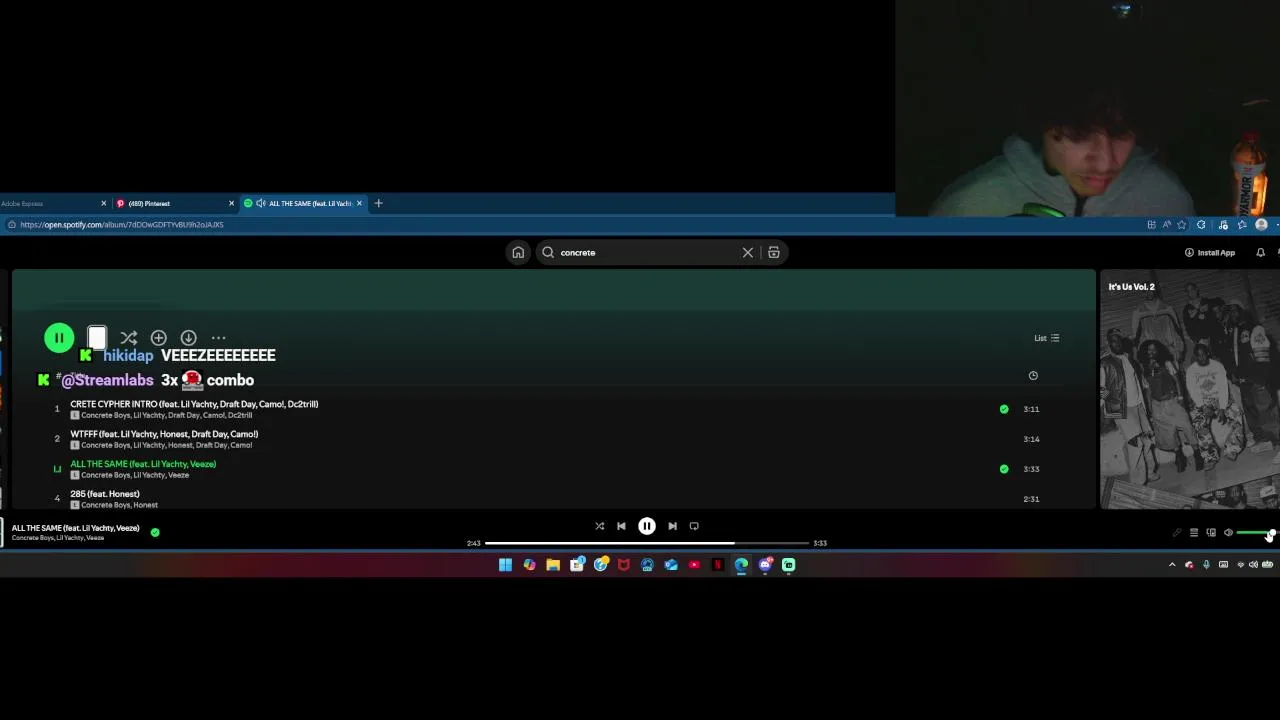Open the Spotify notifications bell
Viewport: 1280px width, 720px height.
click(x=1260, y=253)
